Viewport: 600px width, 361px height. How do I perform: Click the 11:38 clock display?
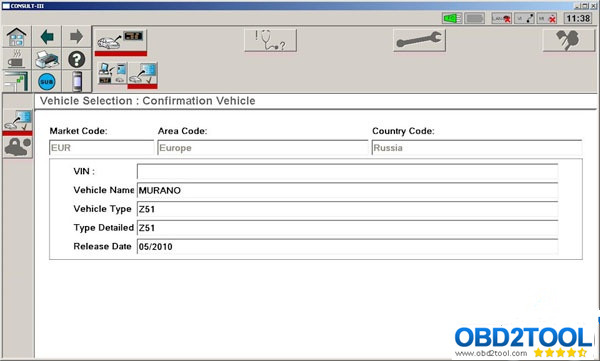[578, 18]
